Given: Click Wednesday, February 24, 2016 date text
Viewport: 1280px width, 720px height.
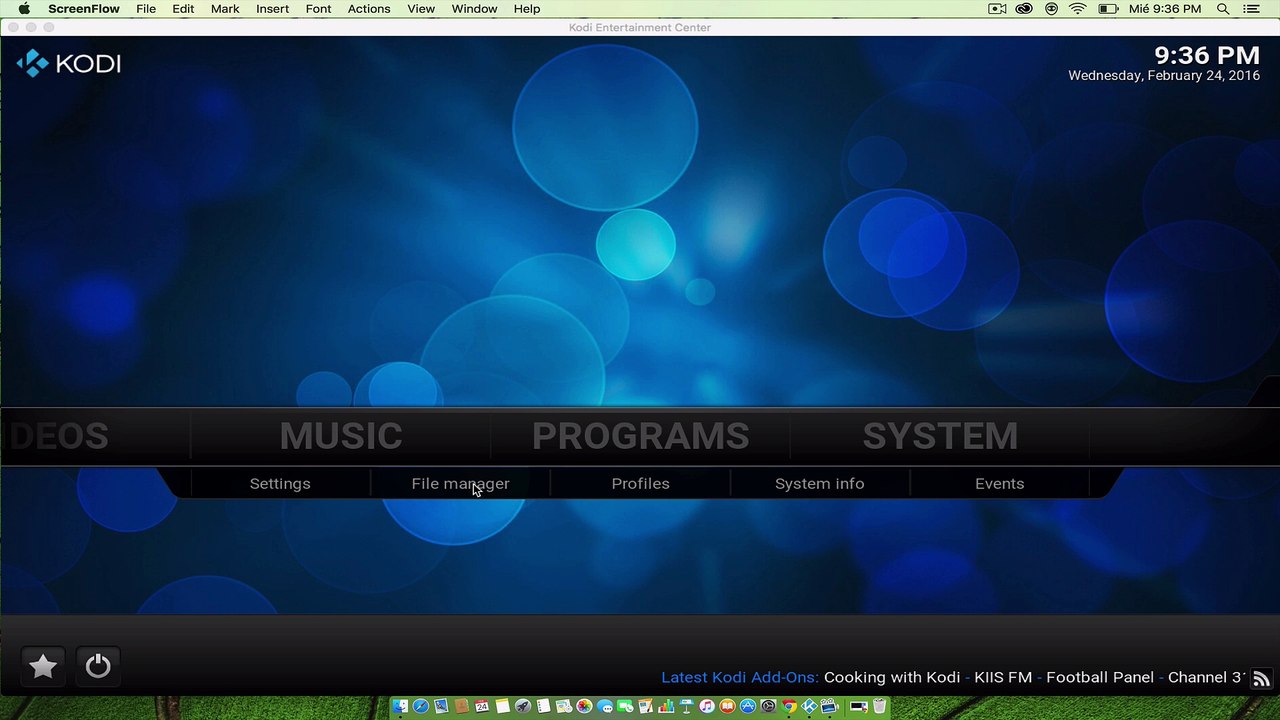Looking at the screenshot, I should pyautogui.click(x=1164, y=76).
